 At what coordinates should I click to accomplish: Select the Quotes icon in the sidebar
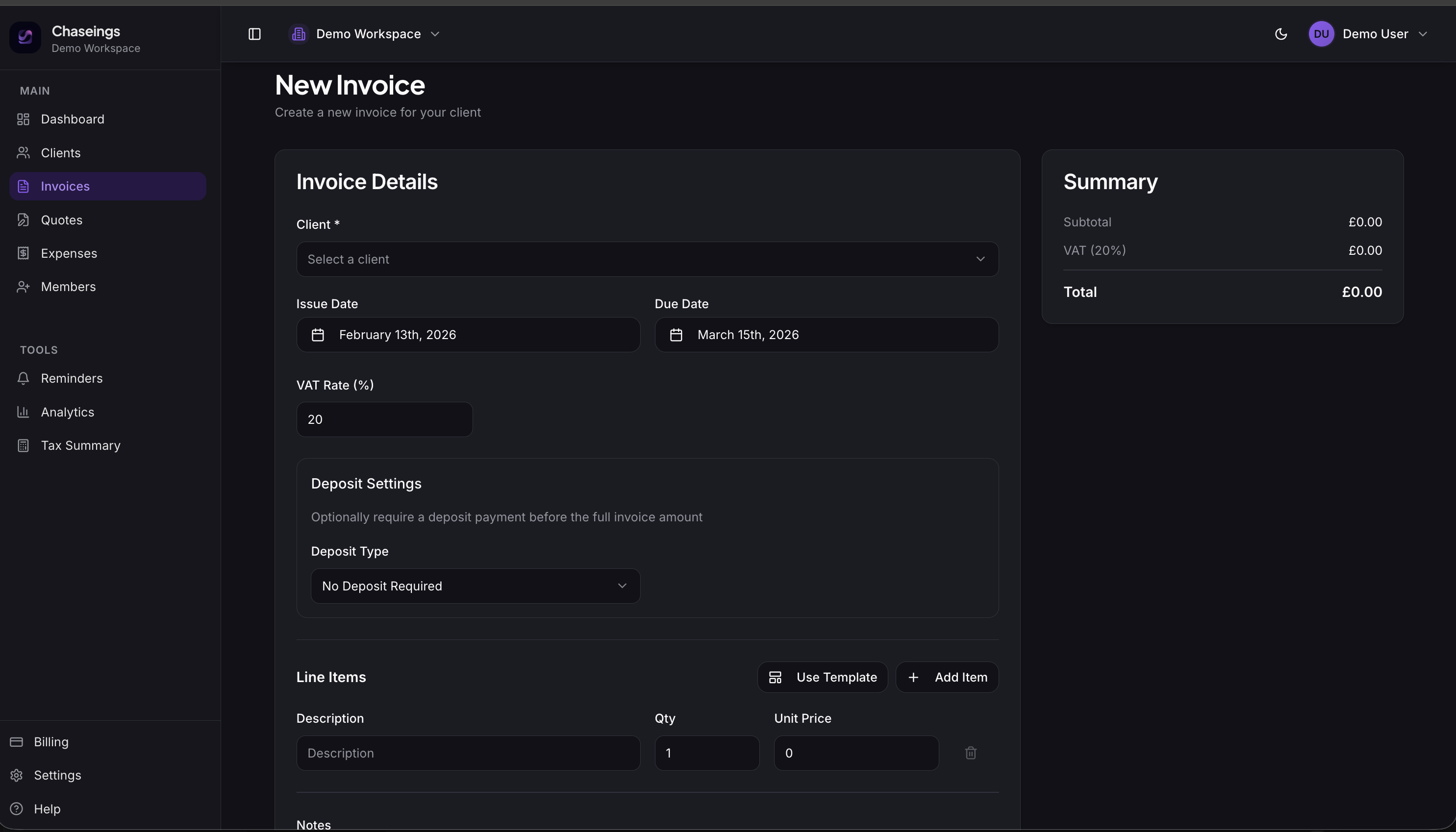point(23,220)
